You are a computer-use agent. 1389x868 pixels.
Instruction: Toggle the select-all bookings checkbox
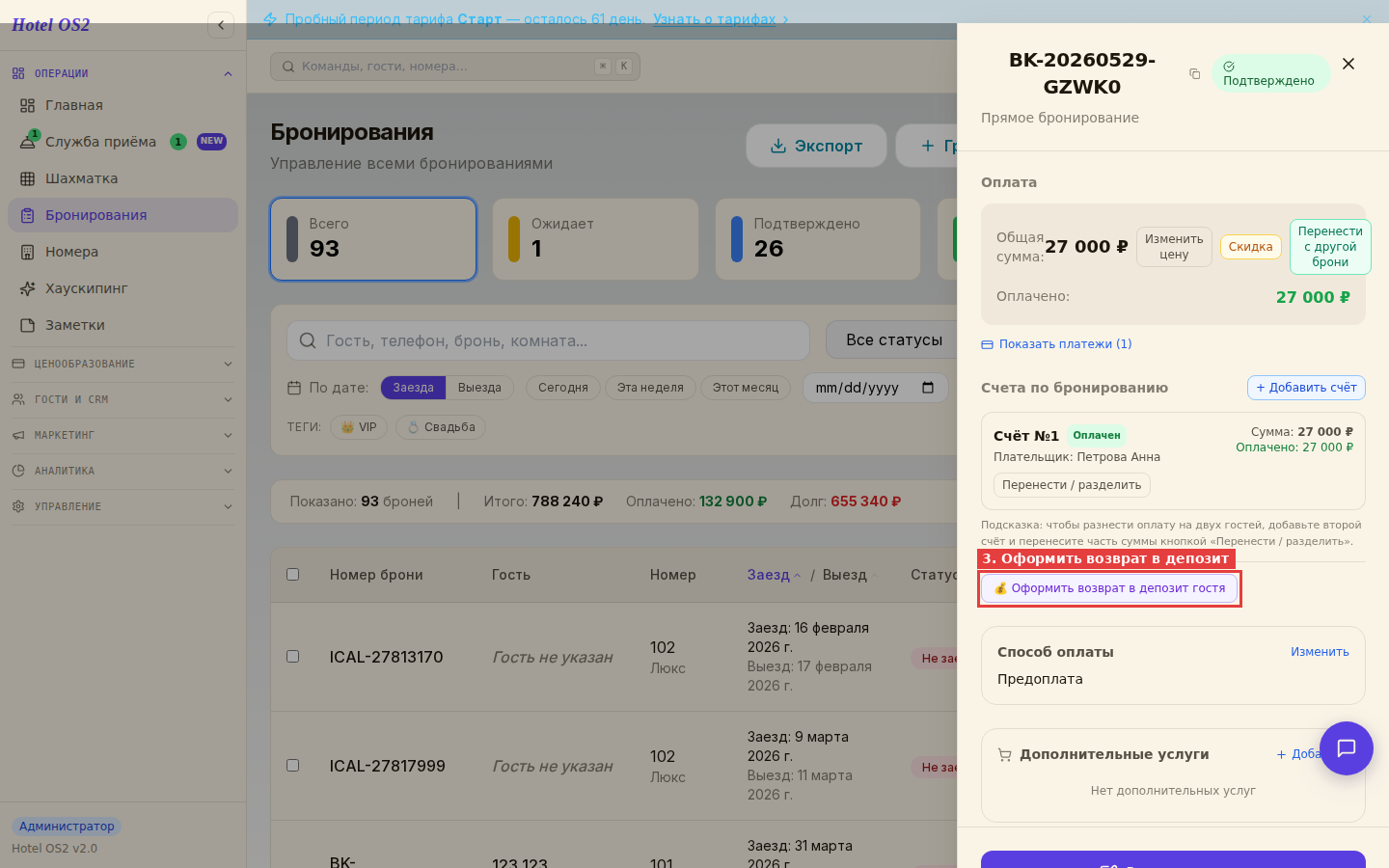coord(293,575)
